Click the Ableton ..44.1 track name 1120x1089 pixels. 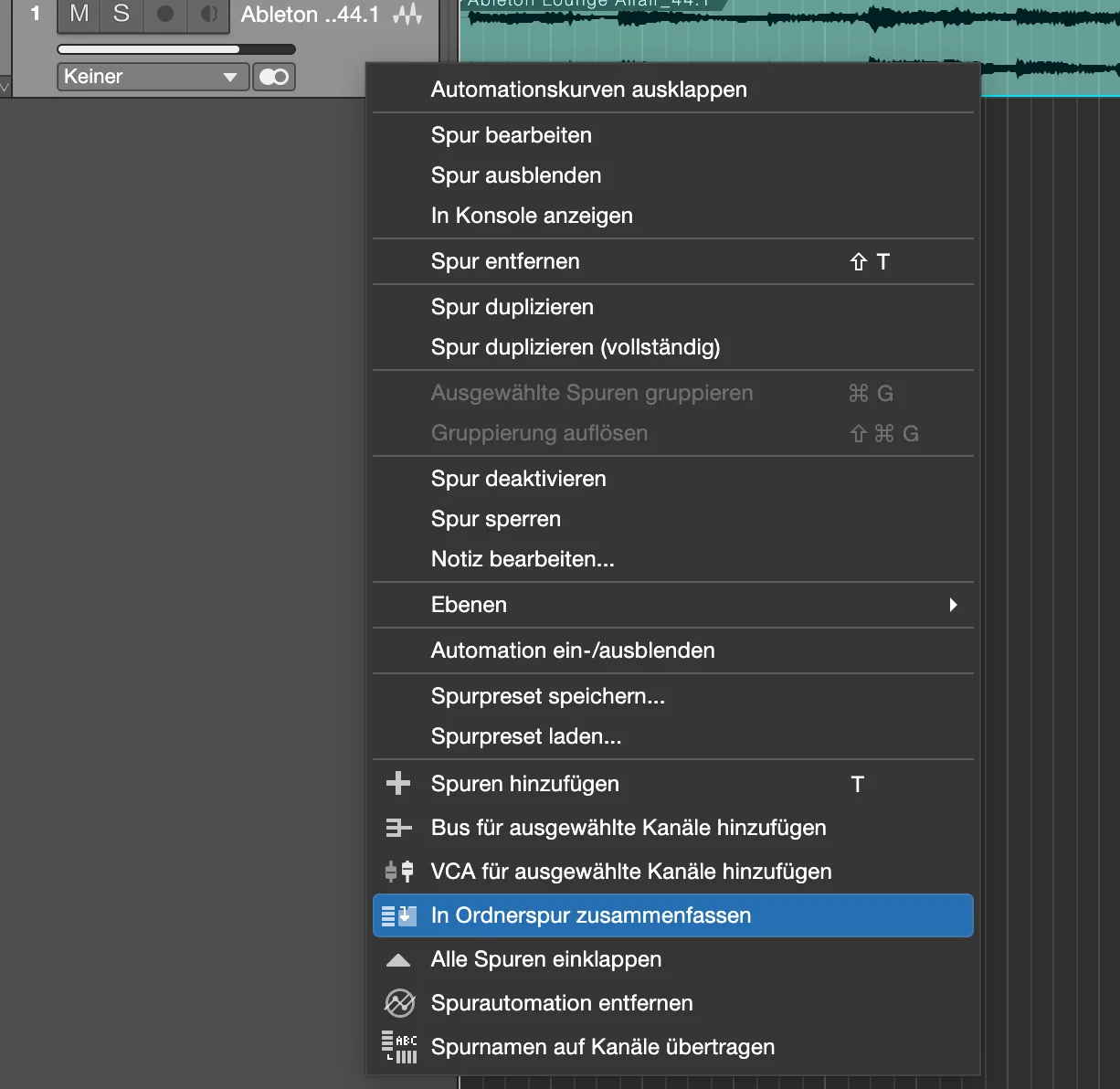pos(310,15)
